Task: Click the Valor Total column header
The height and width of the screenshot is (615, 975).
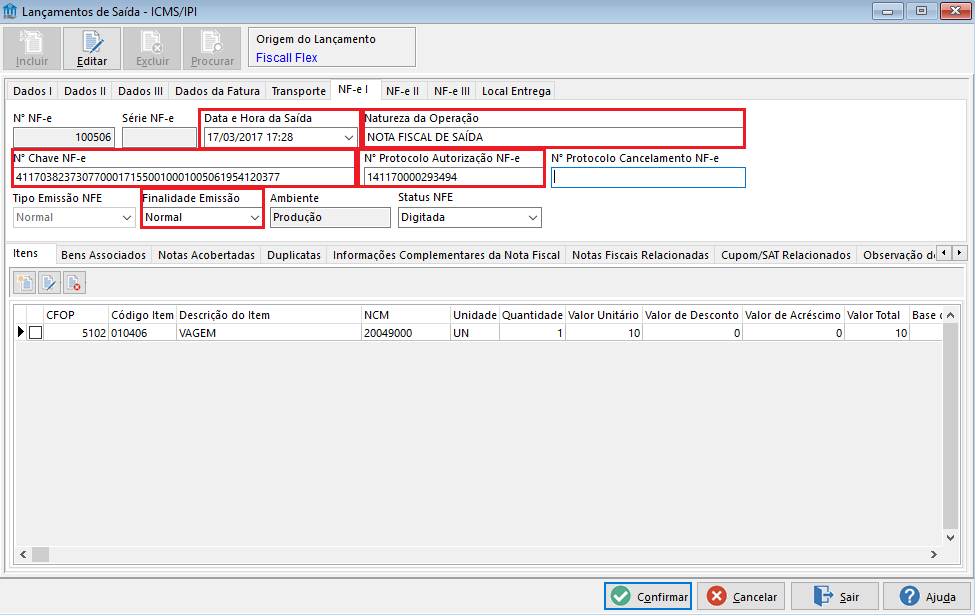Action: [876, 315]
